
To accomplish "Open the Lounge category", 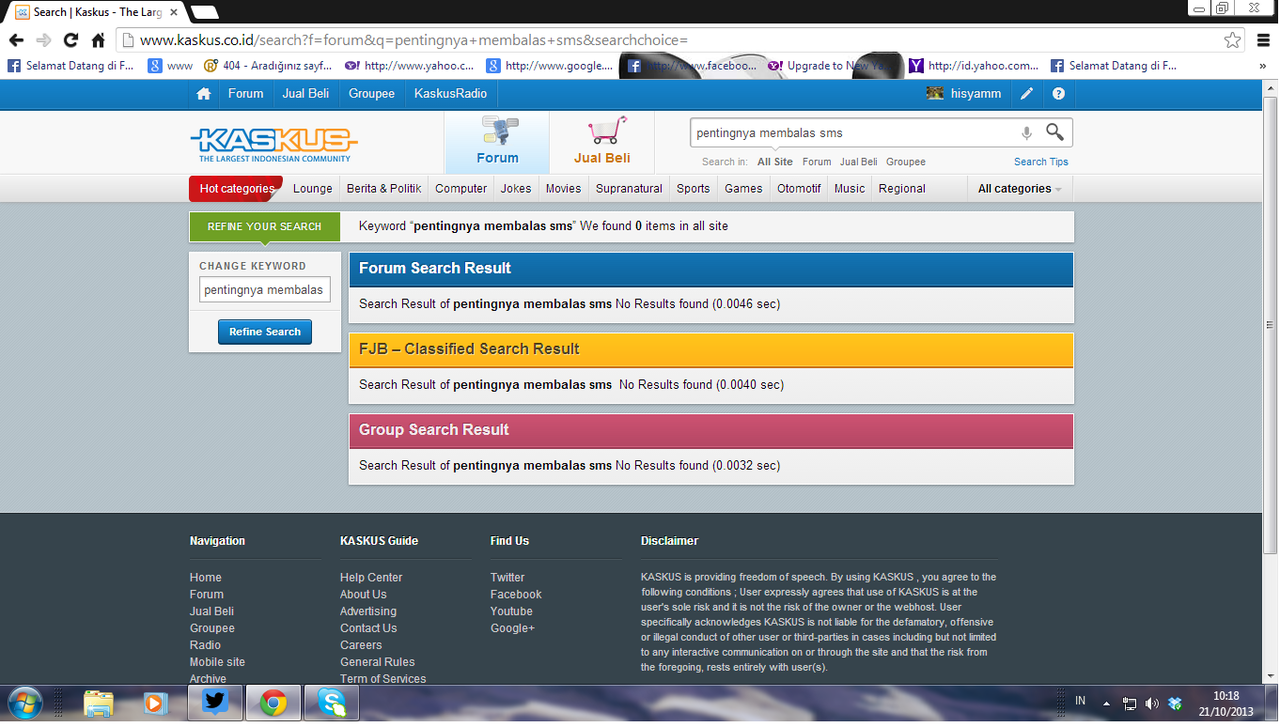I will [312, 188].
